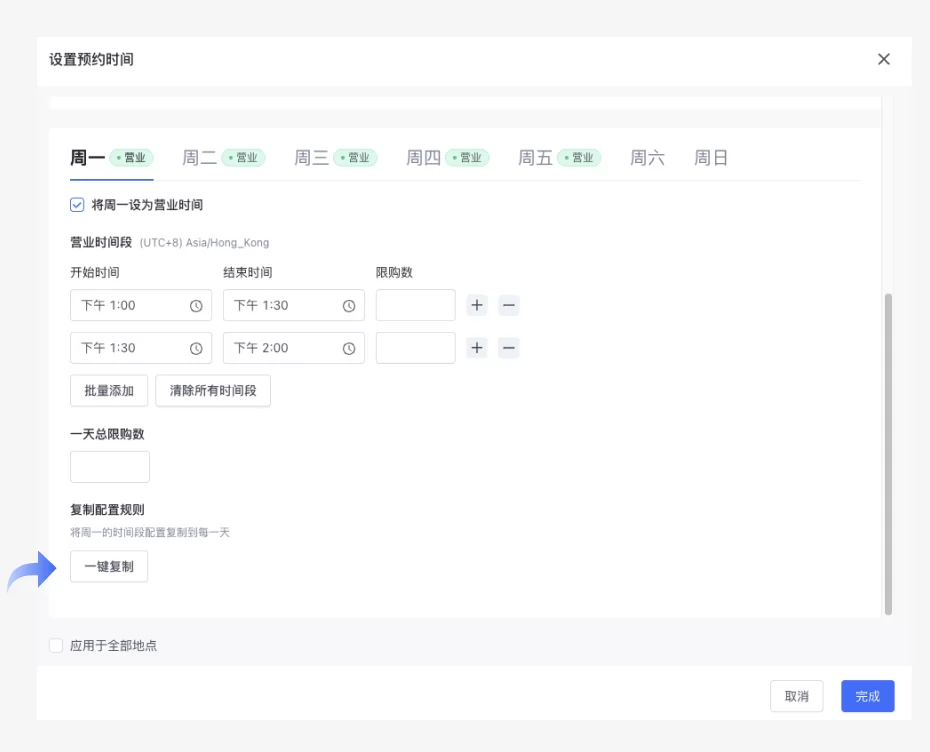The image size is (930, 752).
Task: Confirm settings with the 完成 button
Action: click(867, 696)
